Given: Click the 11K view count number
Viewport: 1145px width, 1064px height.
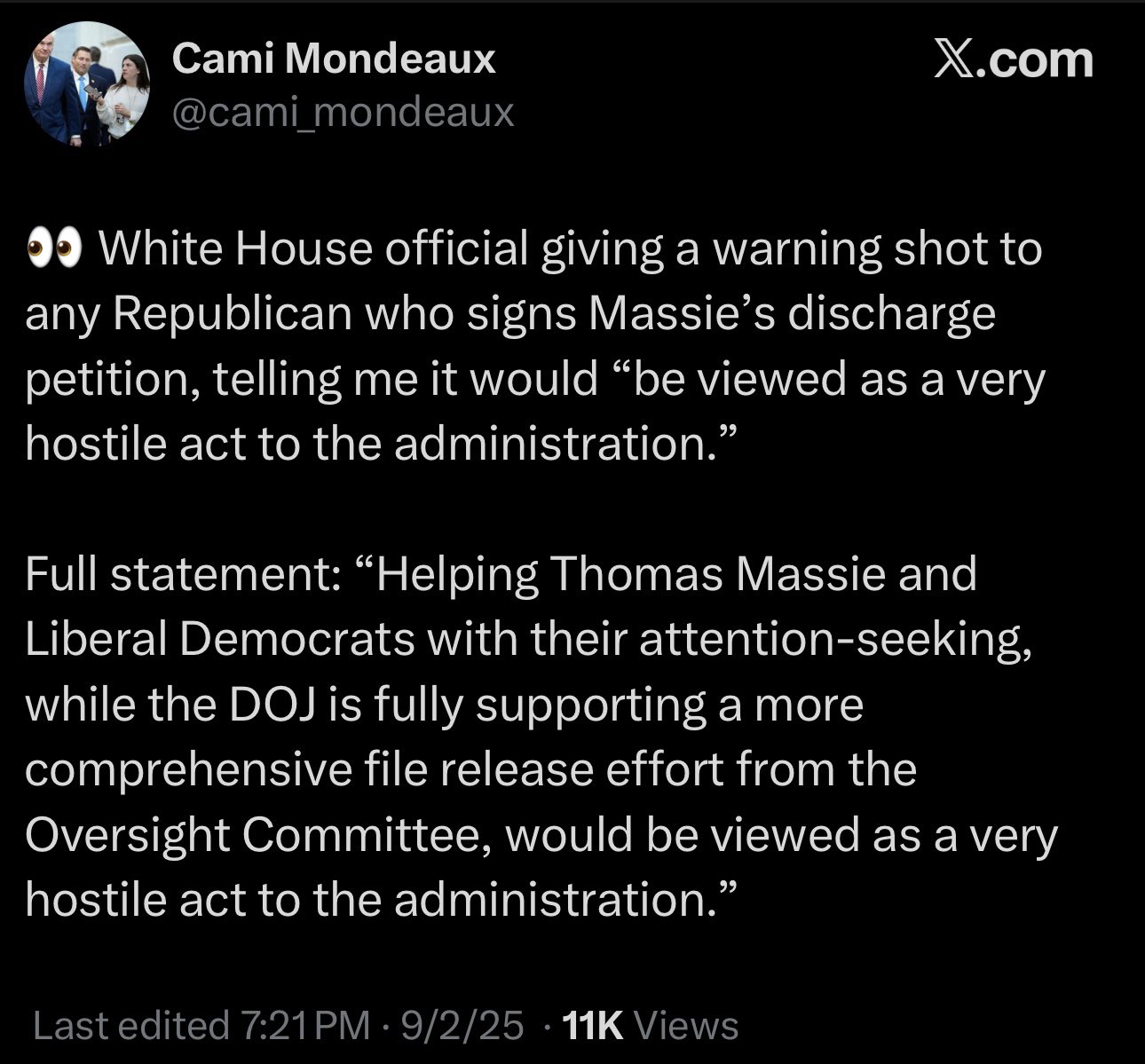Looking at the screenshot, I should coord(594,1026).
